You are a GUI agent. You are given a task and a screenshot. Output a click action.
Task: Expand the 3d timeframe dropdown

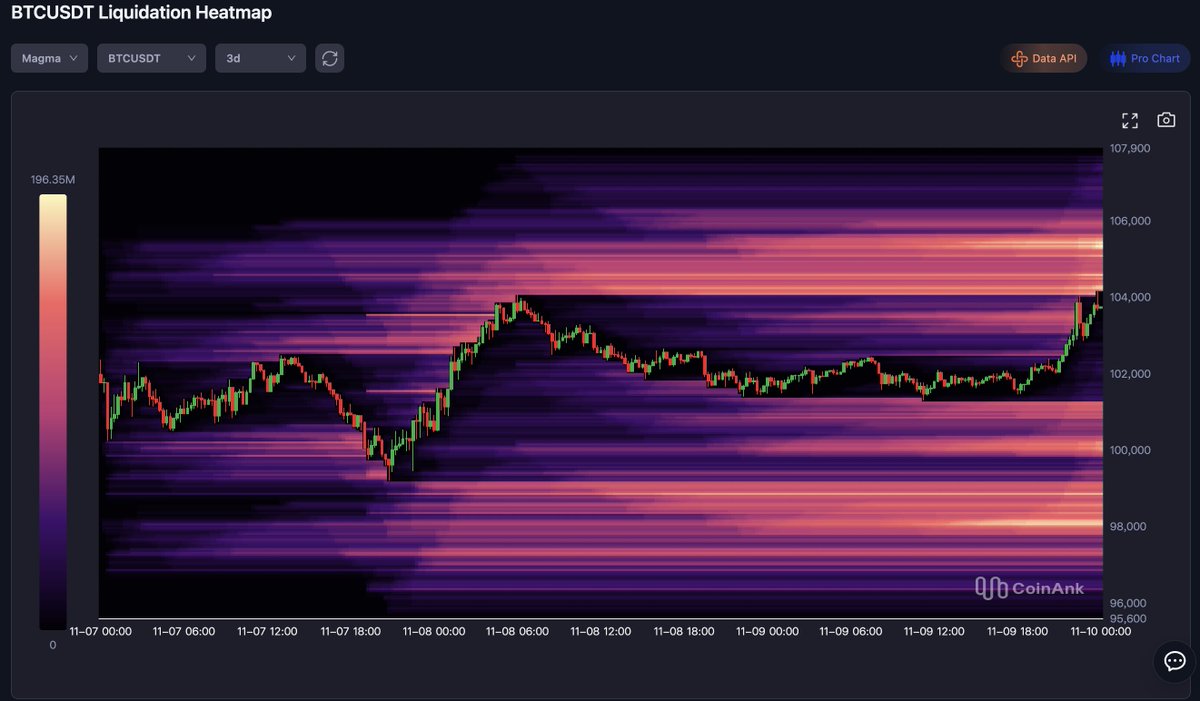coord(260,57)
